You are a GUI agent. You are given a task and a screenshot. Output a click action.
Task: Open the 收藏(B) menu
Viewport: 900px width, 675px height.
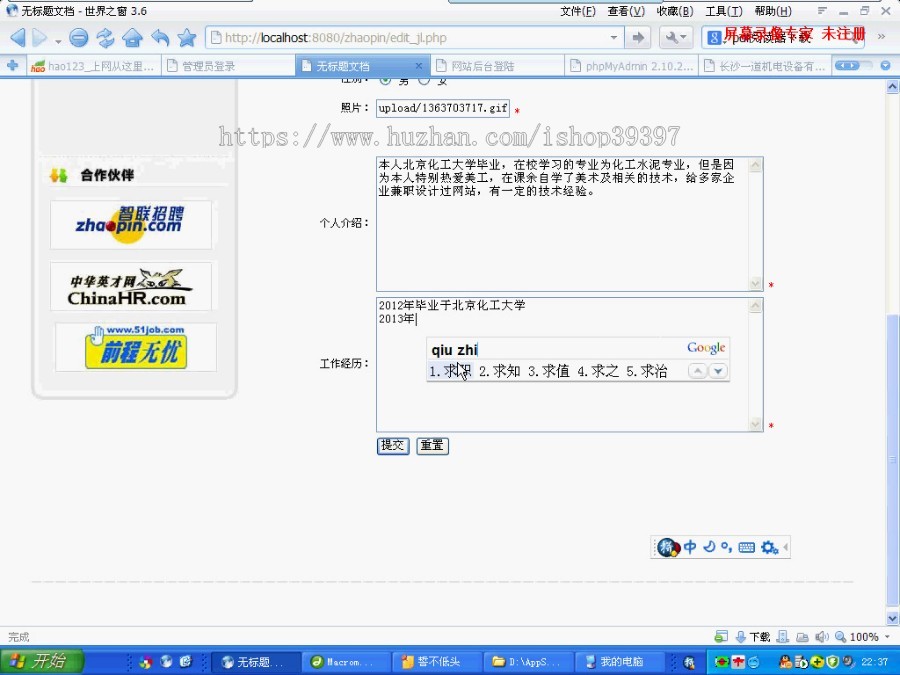(x=675, y=11)
